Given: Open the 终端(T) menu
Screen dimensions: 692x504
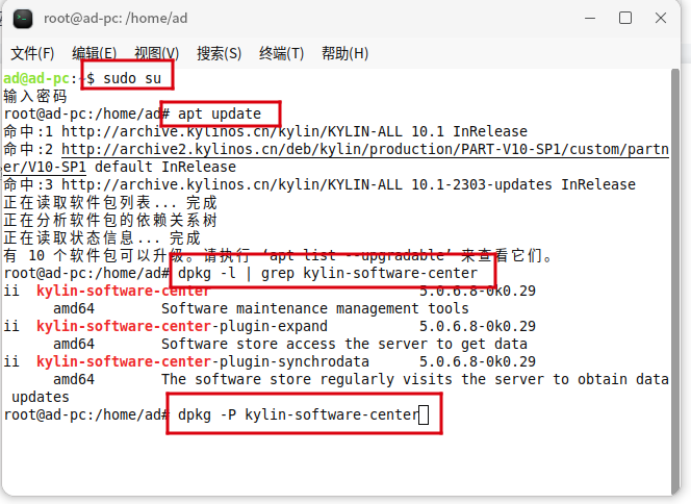Looking at the screenshot, I should [282, 53].
